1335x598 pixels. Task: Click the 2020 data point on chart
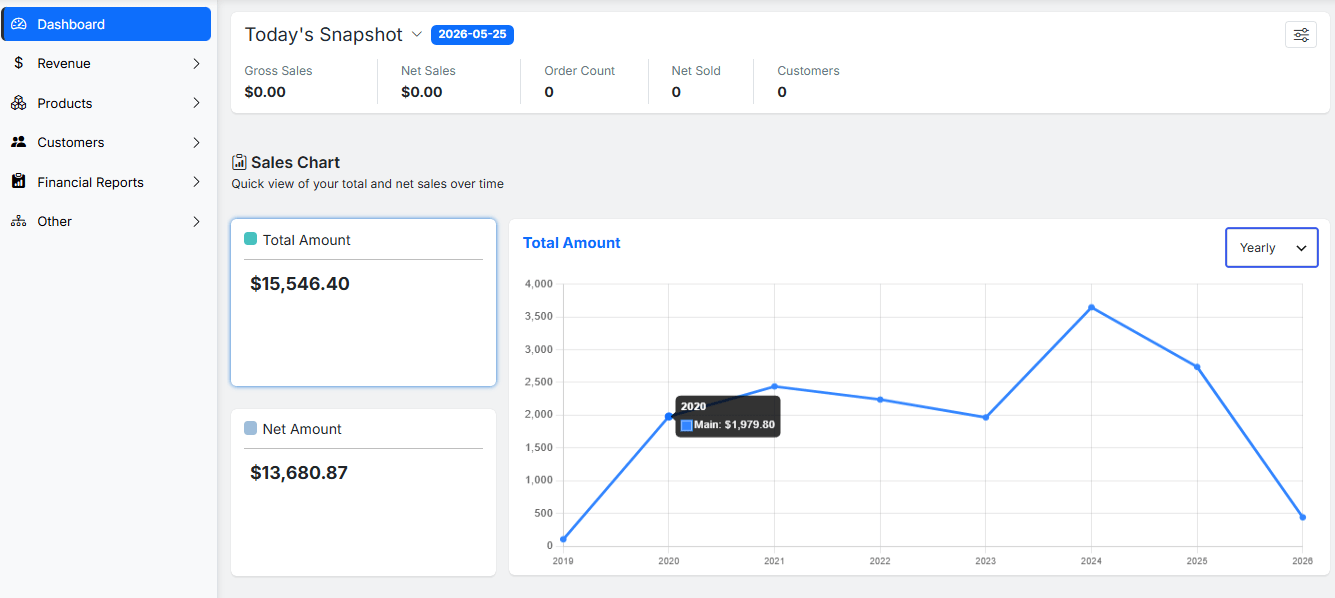coord(669,416)
